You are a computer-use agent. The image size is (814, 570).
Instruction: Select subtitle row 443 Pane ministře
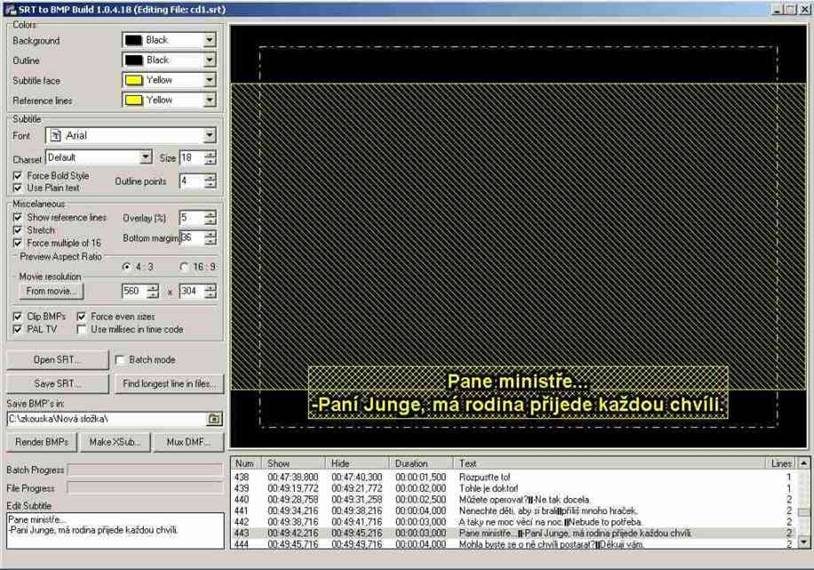[x=513, y=533]
